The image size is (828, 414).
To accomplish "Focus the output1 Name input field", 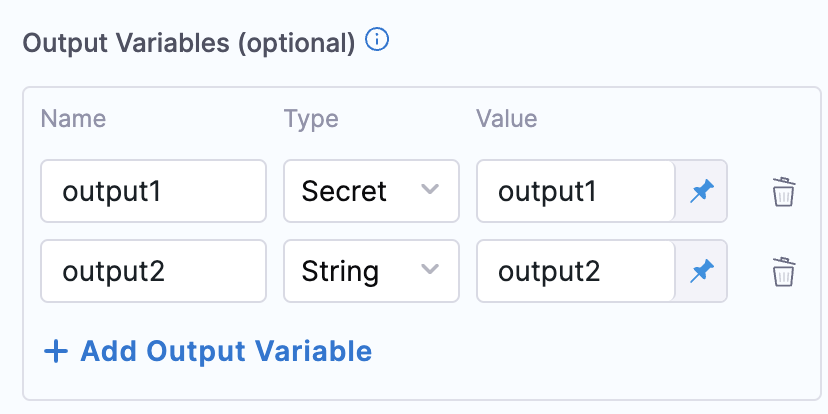I will pos(153,191).
